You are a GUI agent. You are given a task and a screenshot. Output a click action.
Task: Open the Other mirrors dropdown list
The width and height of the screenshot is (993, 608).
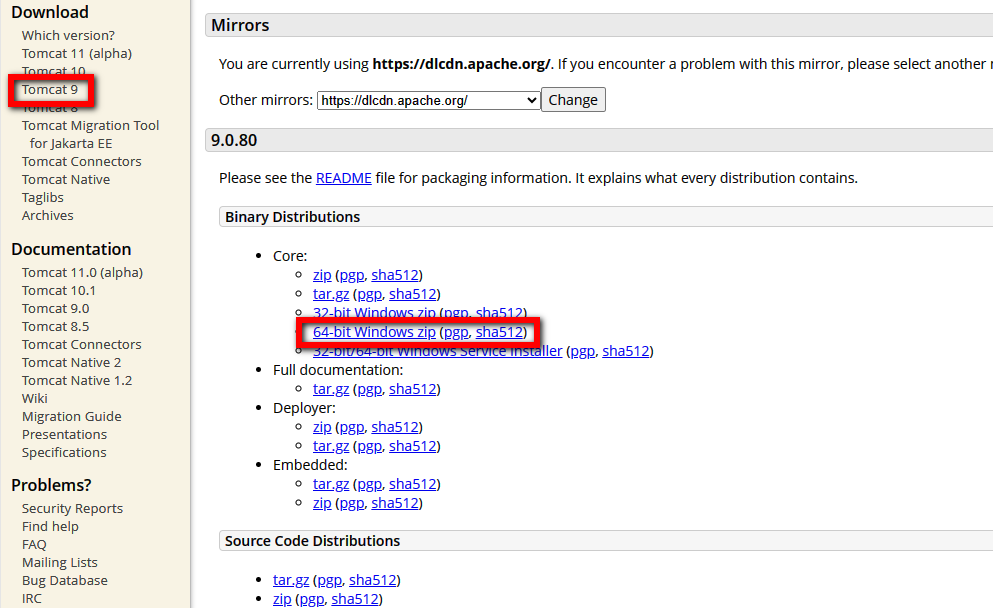click(x=429, y=100)
